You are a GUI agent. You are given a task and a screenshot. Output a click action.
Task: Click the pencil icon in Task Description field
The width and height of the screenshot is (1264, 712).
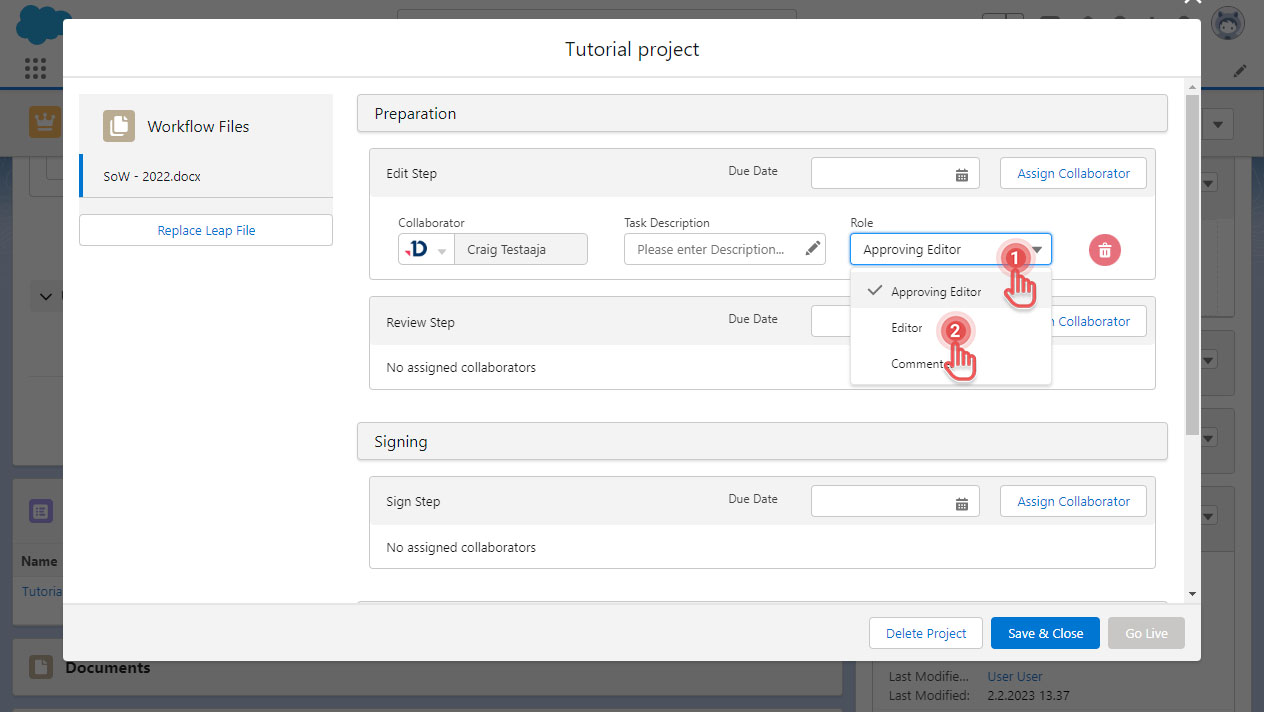tap(813, 248)
